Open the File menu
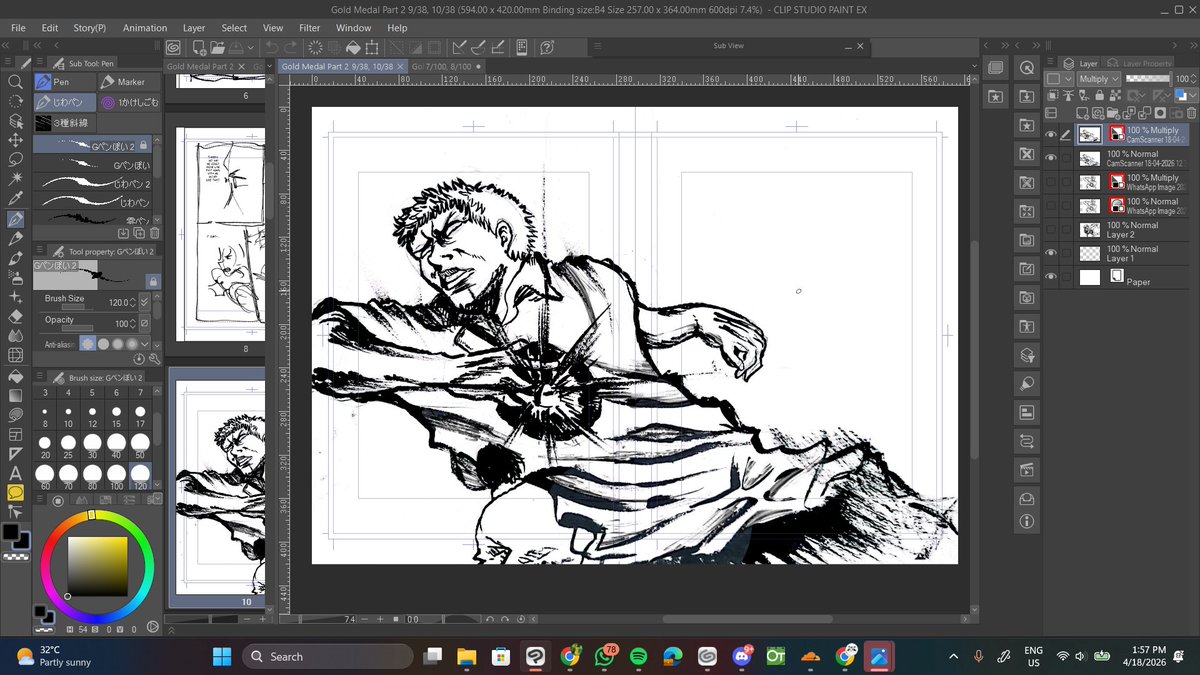The image size is (1200, 675). 18,28
